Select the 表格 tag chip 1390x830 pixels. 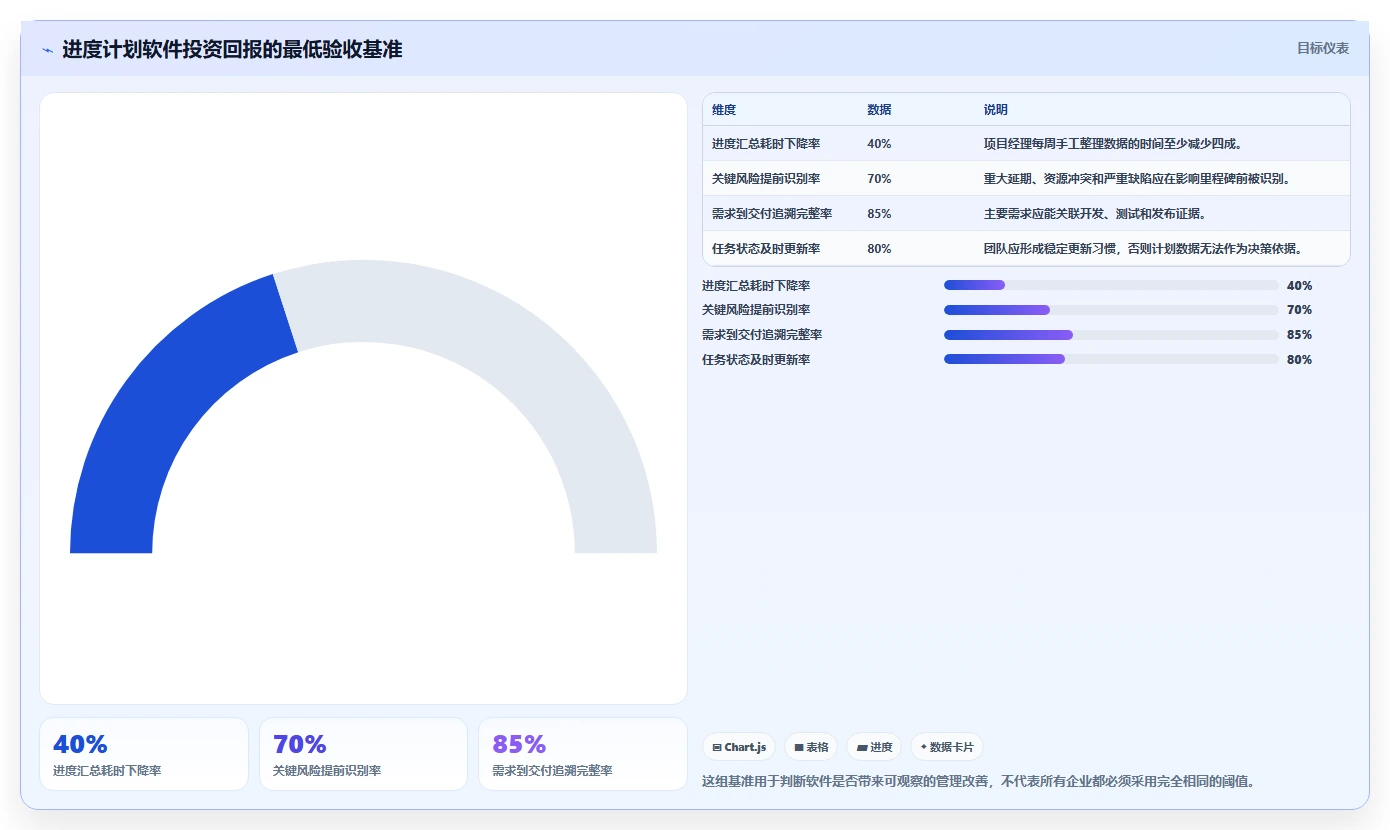811,747
